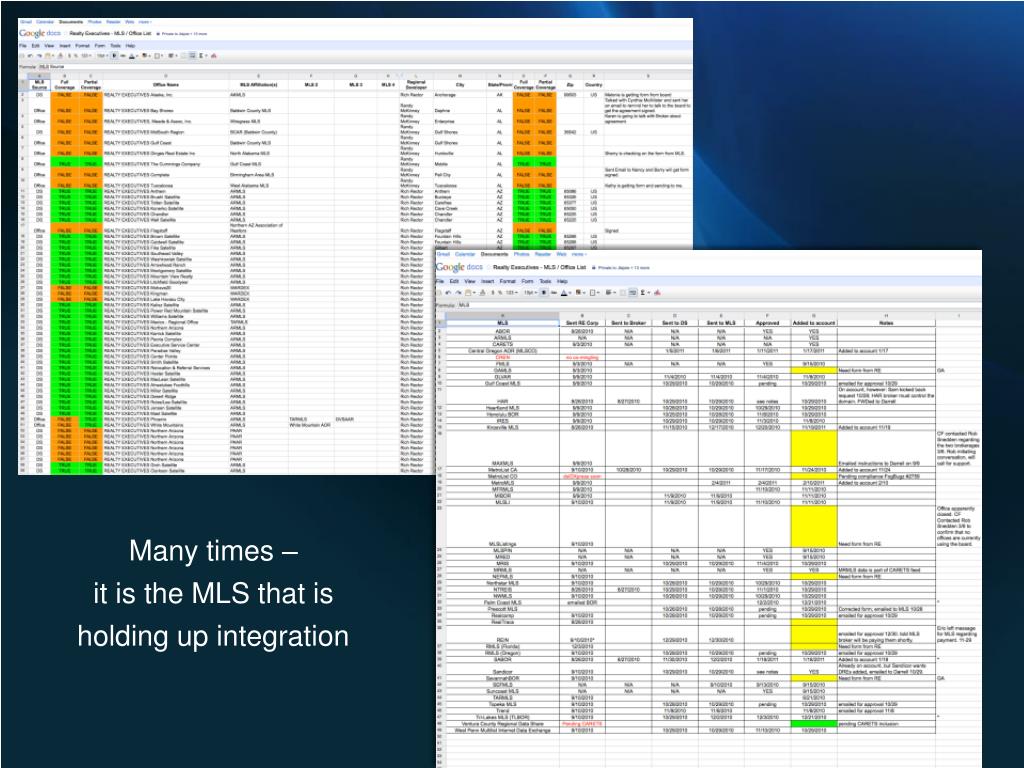Viewport: 1024px width, 768px height.
Task: Toggle Bold in the front window toolbar
Action: (x=544, y=293)
